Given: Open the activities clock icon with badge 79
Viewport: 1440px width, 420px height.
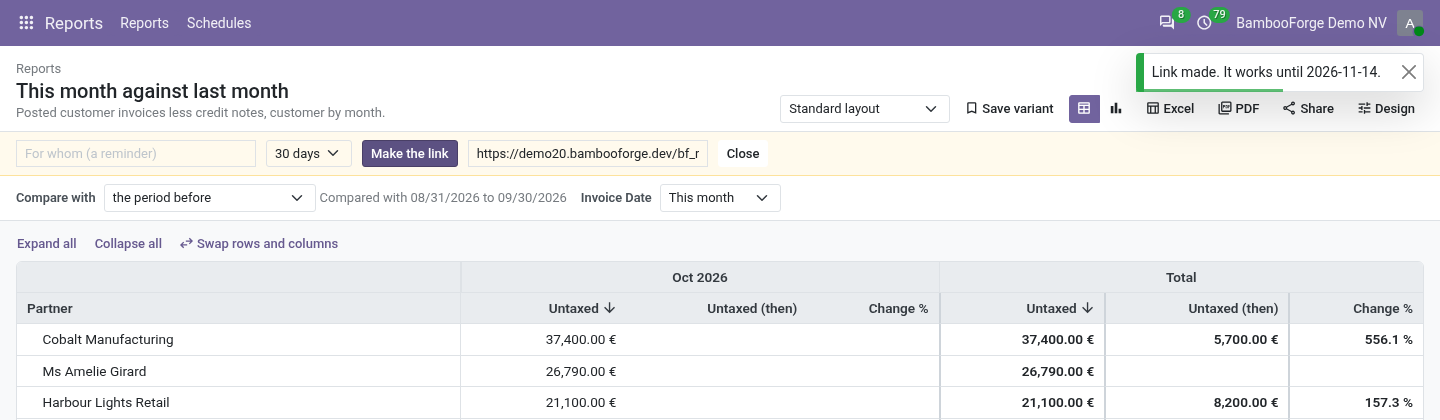Looking at the screenshot, I should [x=1204, y=23].
